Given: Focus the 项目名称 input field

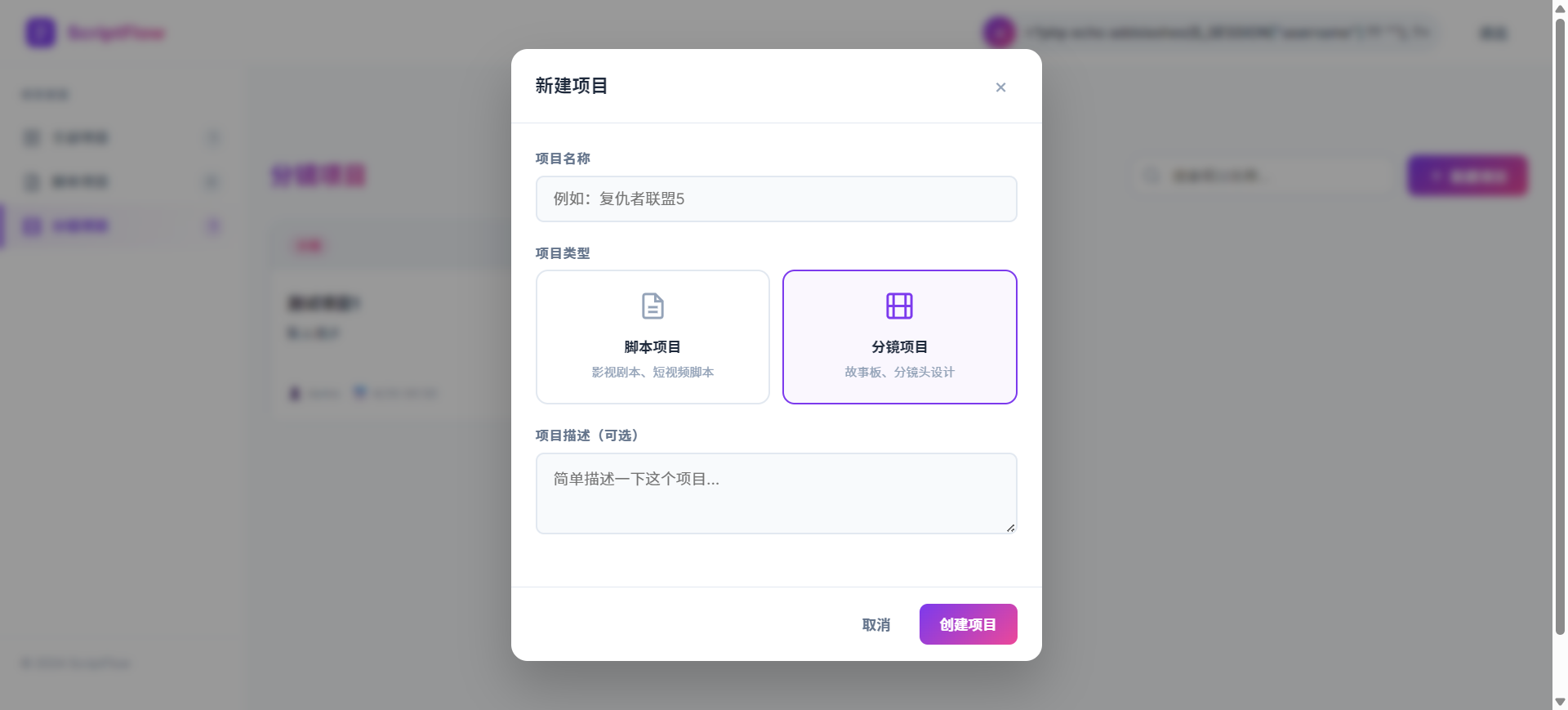Looking at the screenshot, I should 776,199.
